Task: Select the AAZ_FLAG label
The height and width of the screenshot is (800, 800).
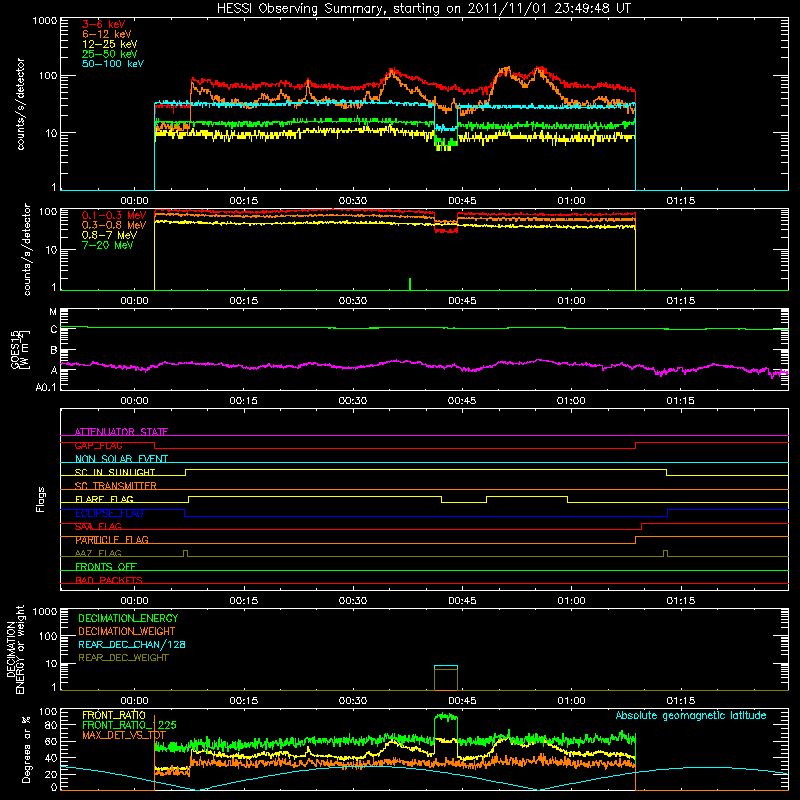Action: 98,553
